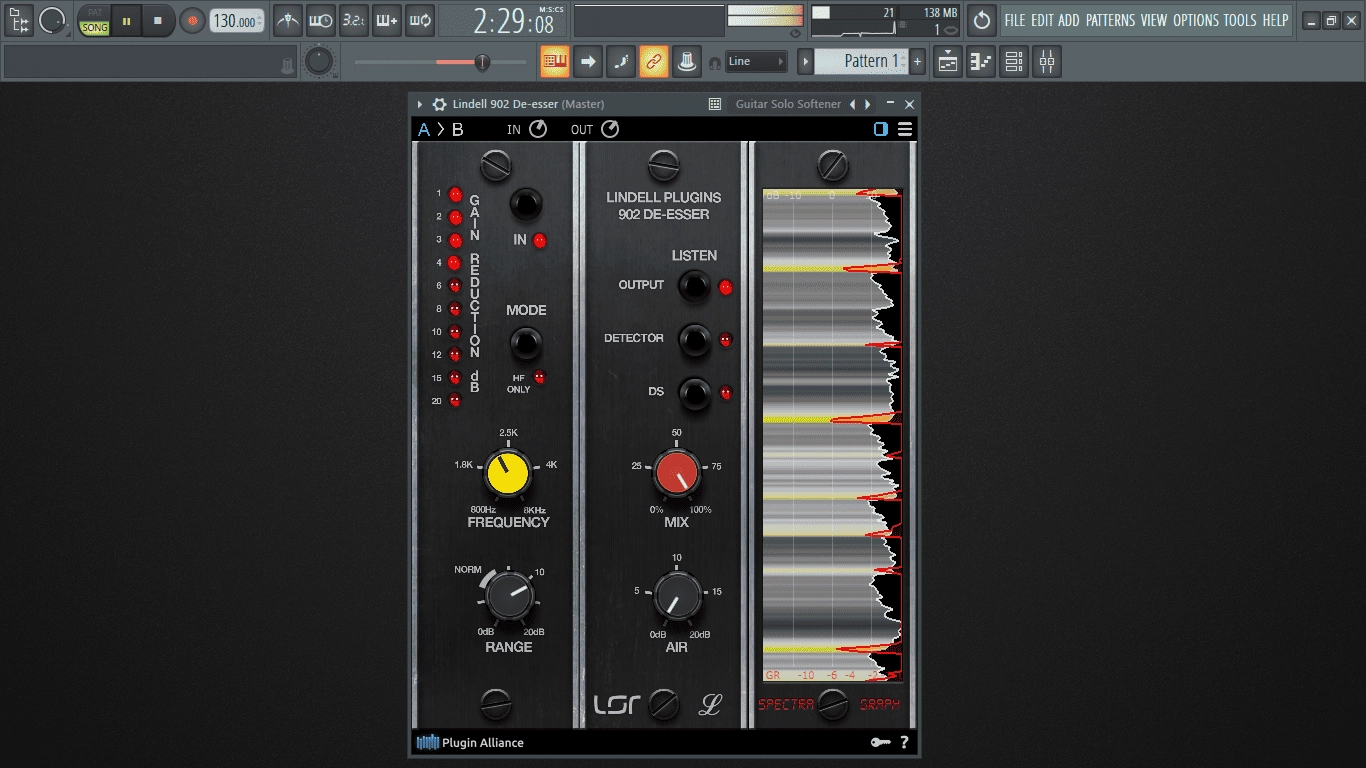Expand pattern list arrow left of Pattern 1
Image resolution: width=1366 pixels, height=768 pixels.
point(805,62)
